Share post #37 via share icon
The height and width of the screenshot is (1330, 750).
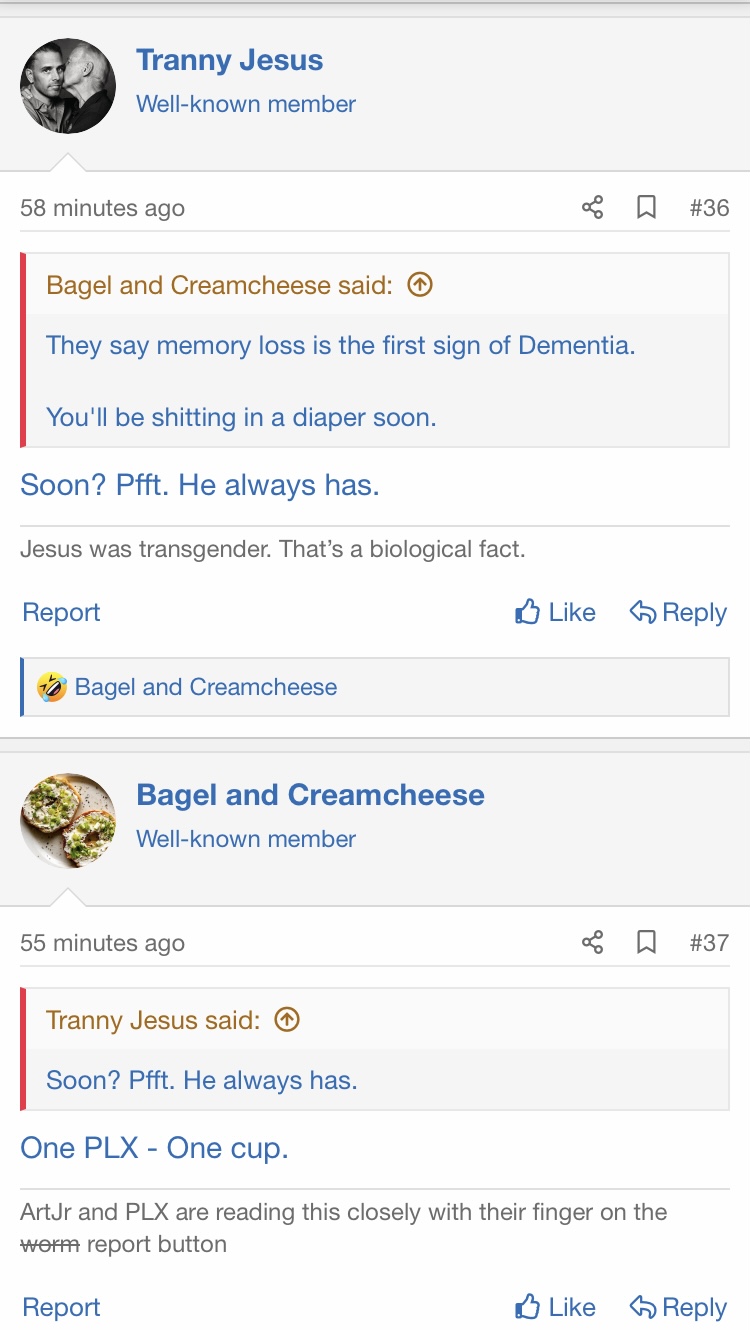point(592,943)
